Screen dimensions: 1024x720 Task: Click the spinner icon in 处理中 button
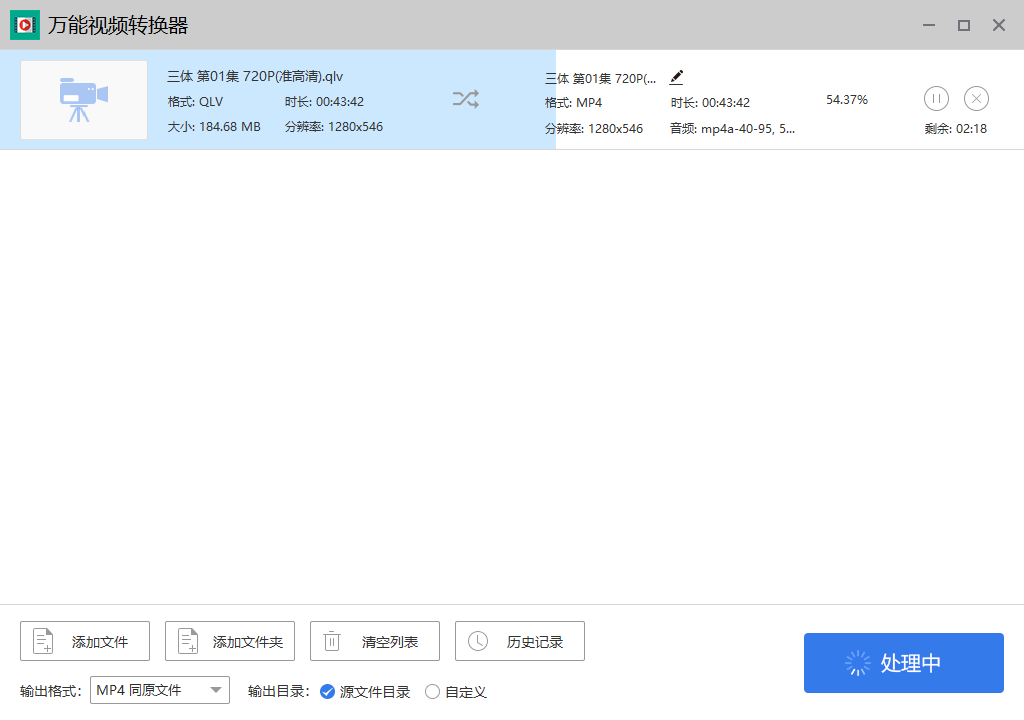pos(858,663)
